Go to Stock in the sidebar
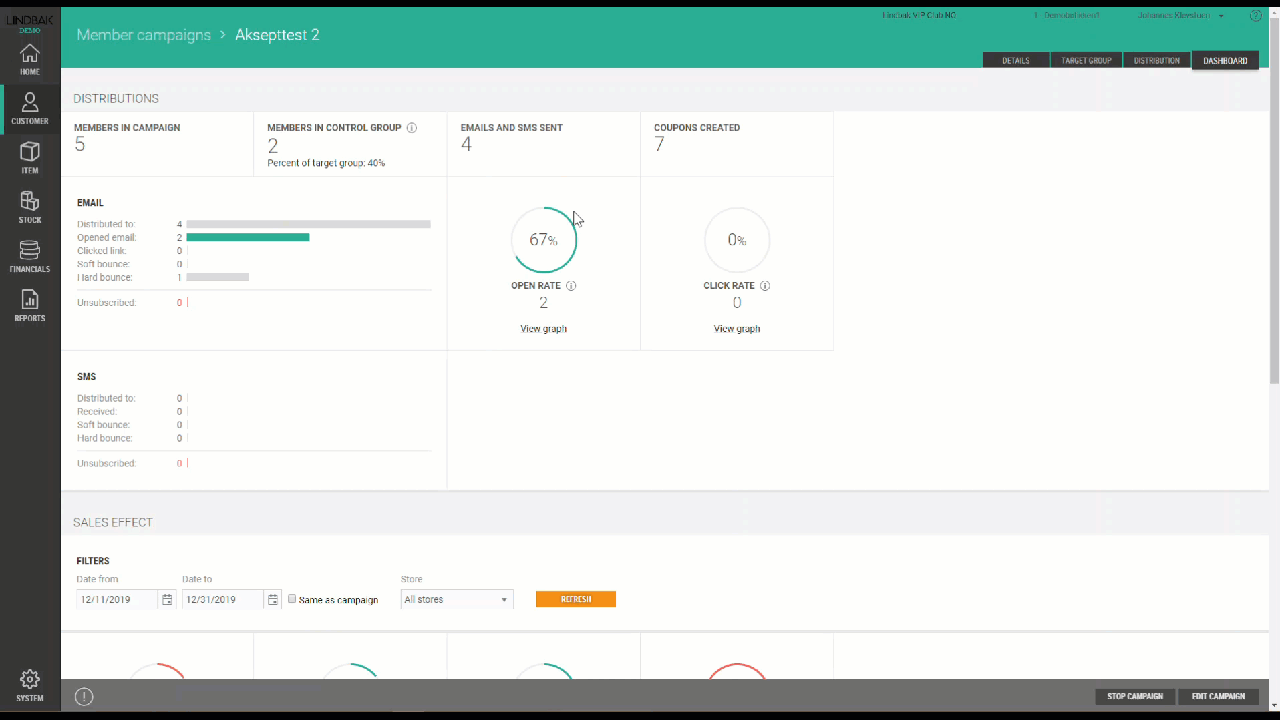The image size is (1280, 720). [30, 207]
